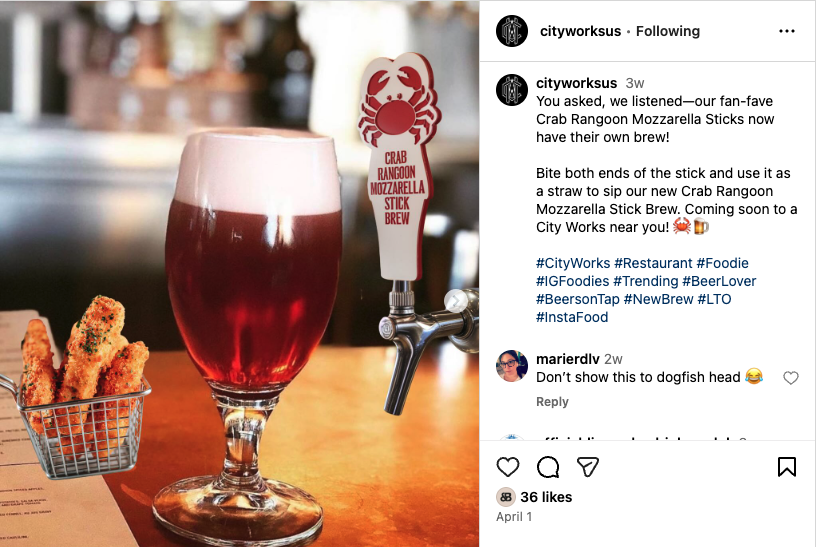The image size is (816, 547).
Task: Share post with paper plane icon
Action: click(x=588, y=467)
